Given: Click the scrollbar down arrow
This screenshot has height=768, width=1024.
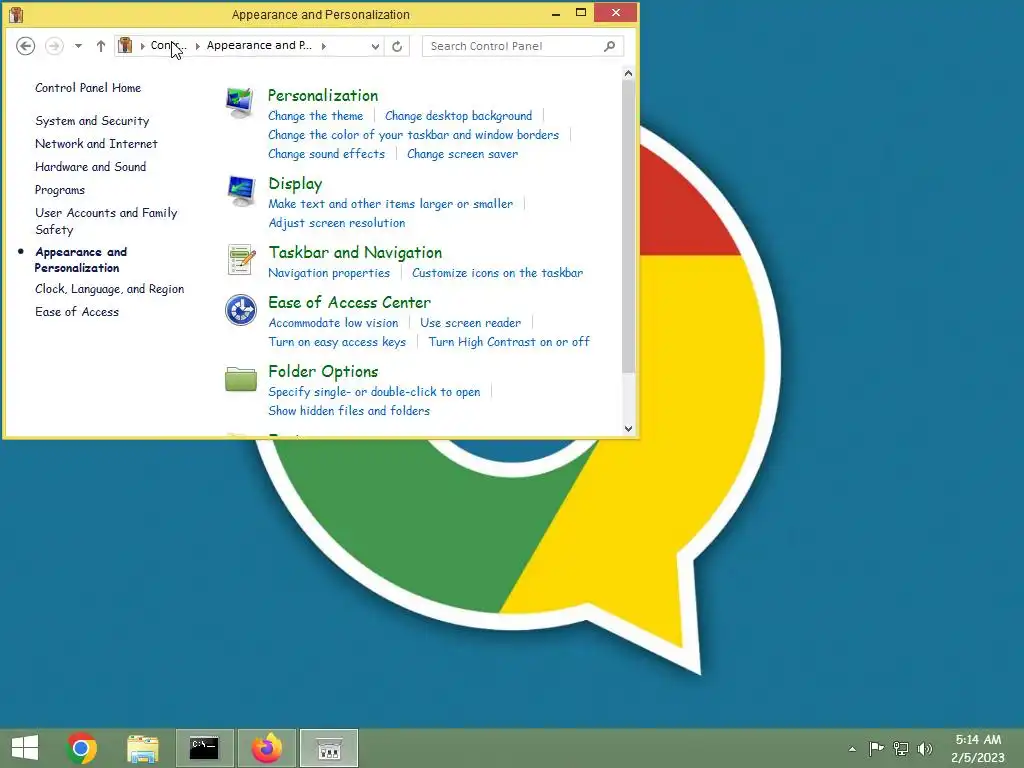Looking at the screenshot, I should point(628,428).
